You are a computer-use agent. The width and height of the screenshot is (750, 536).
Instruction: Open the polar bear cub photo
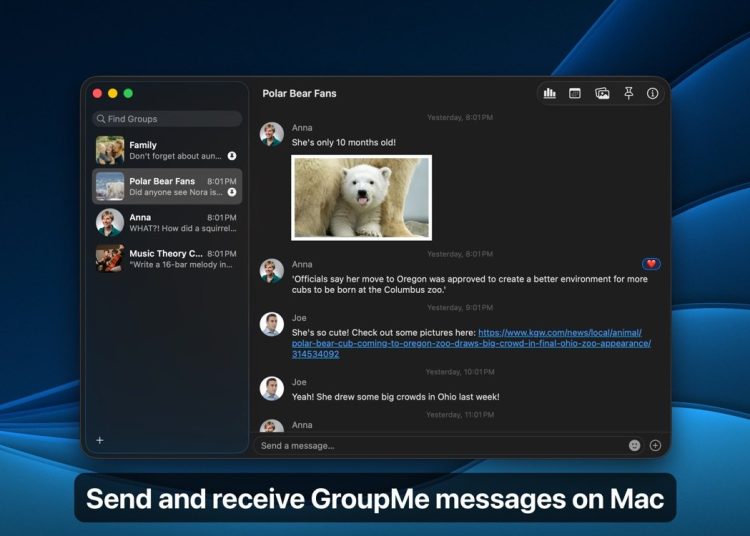click(x=361, y=197)
